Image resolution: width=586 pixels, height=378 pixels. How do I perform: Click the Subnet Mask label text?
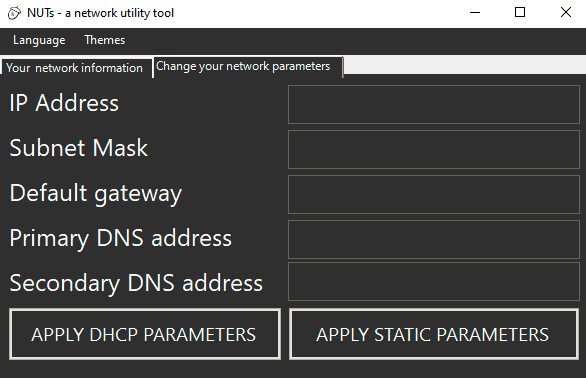(78, 148)
